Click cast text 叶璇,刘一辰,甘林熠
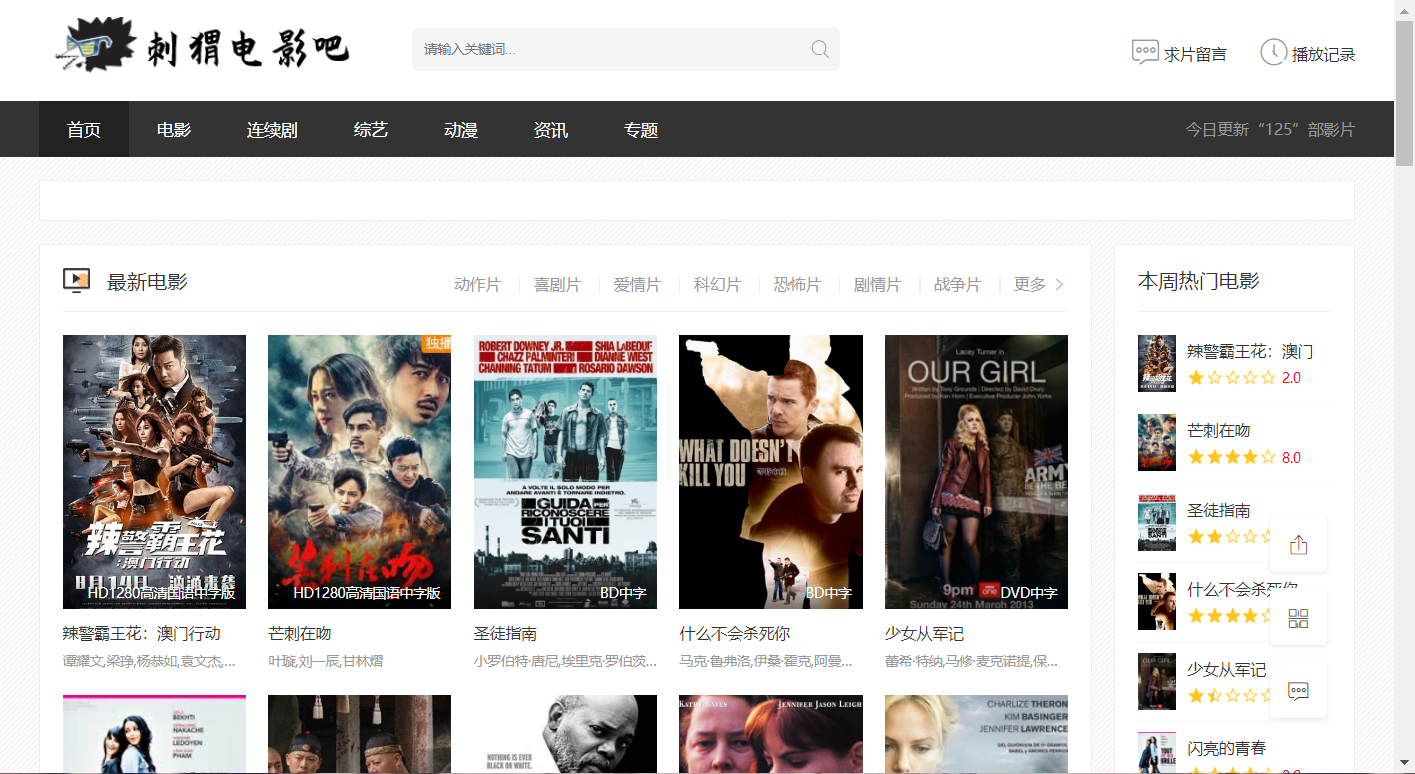 326,661
